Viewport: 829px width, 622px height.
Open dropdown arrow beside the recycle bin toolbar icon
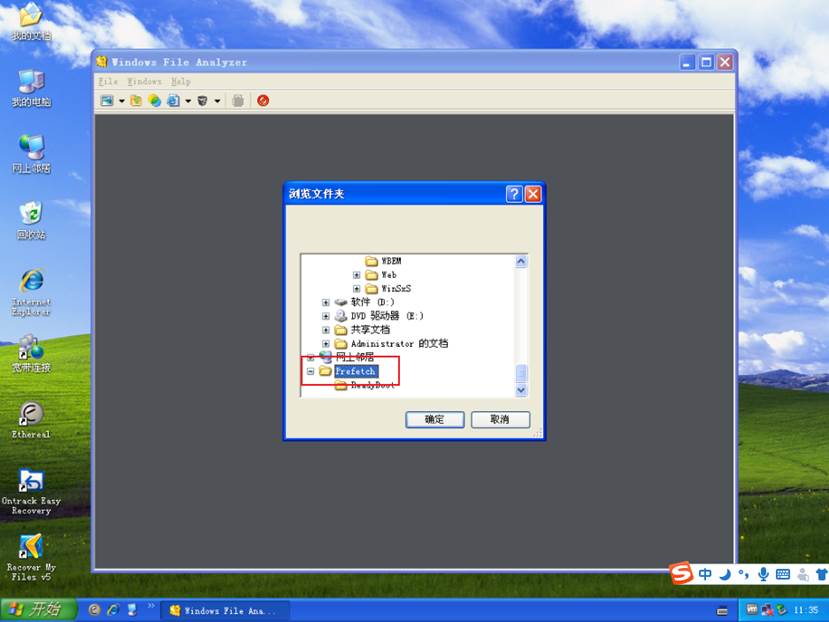tap(217, 101)
